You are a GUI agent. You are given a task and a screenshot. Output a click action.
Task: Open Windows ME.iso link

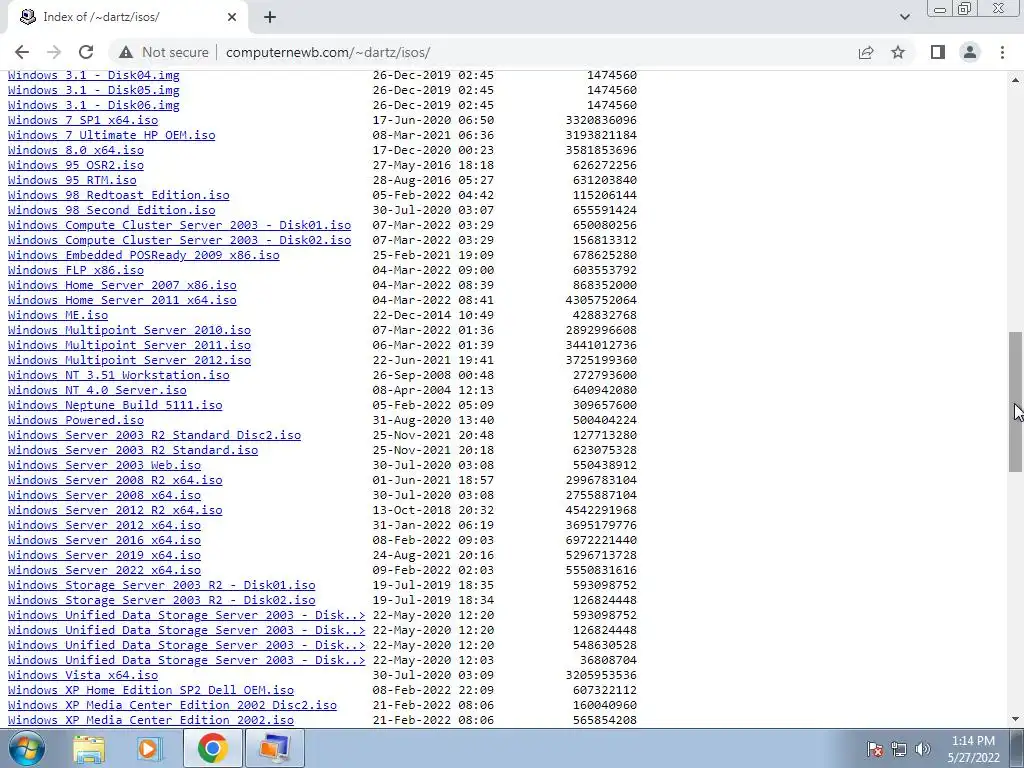tap(58, 315)
